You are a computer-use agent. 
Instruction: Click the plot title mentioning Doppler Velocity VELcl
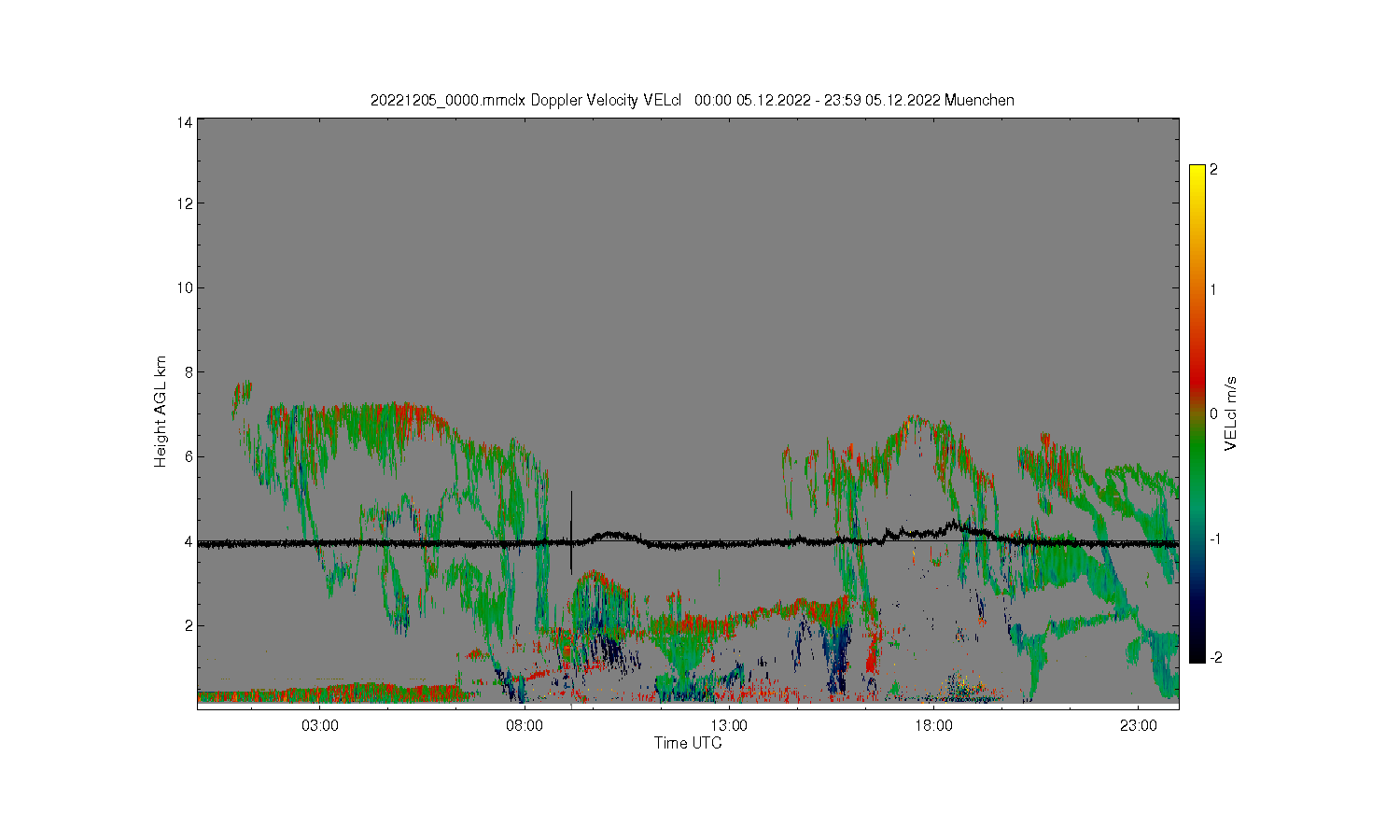tap(692, 100)
